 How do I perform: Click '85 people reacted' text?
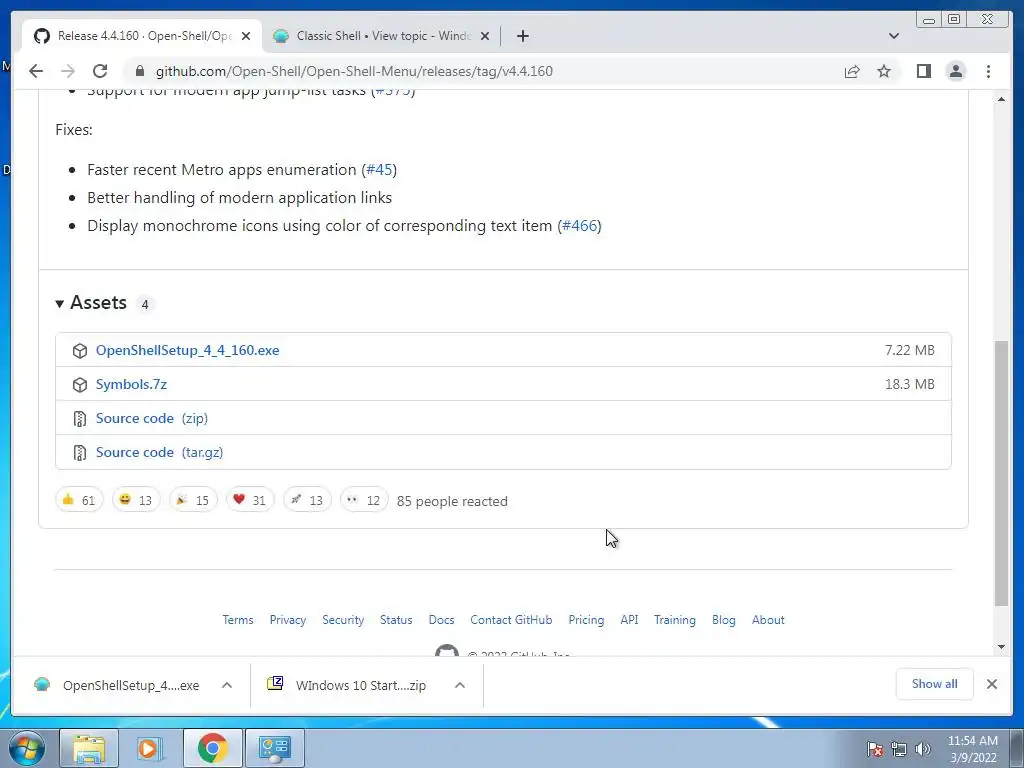[452, 501]
